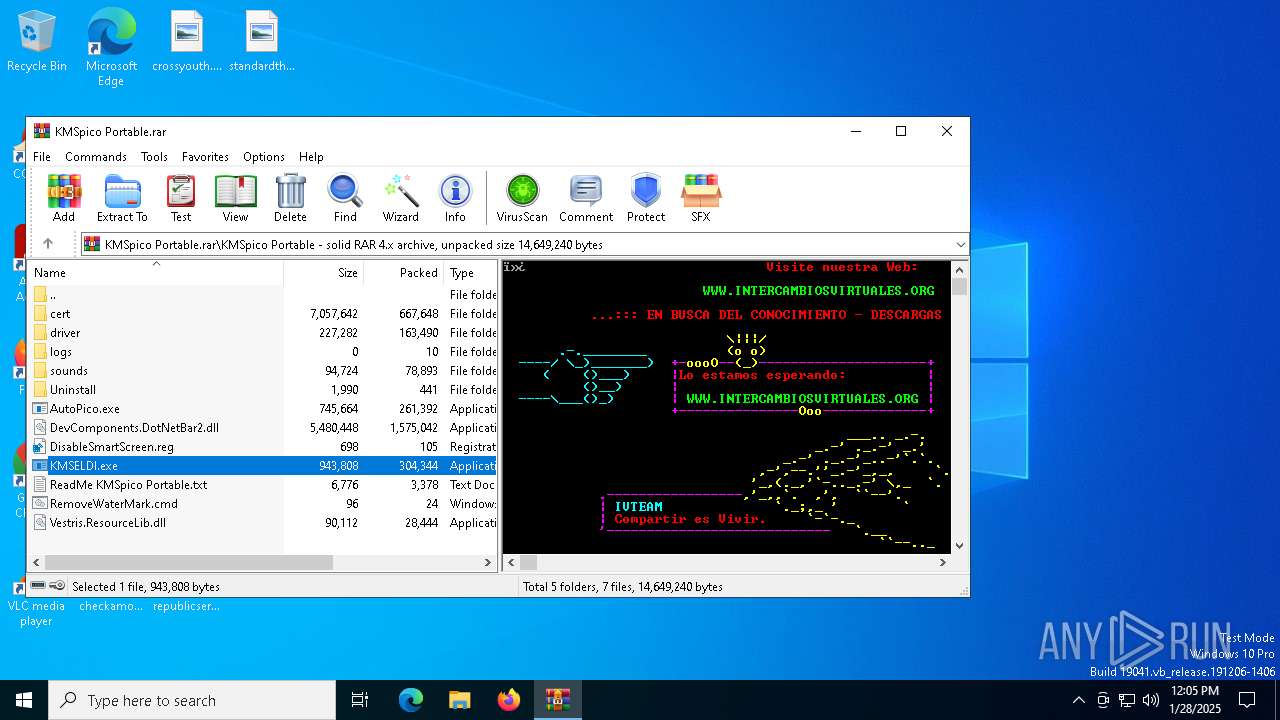
Task: Click the taskbar search box
Action: point(192,700)
